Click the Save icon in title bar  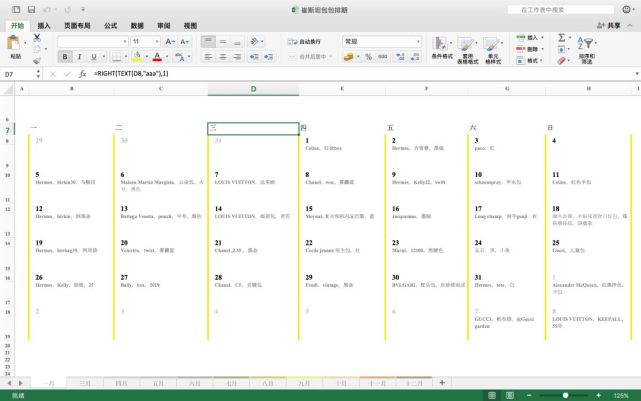pos(31,9)
